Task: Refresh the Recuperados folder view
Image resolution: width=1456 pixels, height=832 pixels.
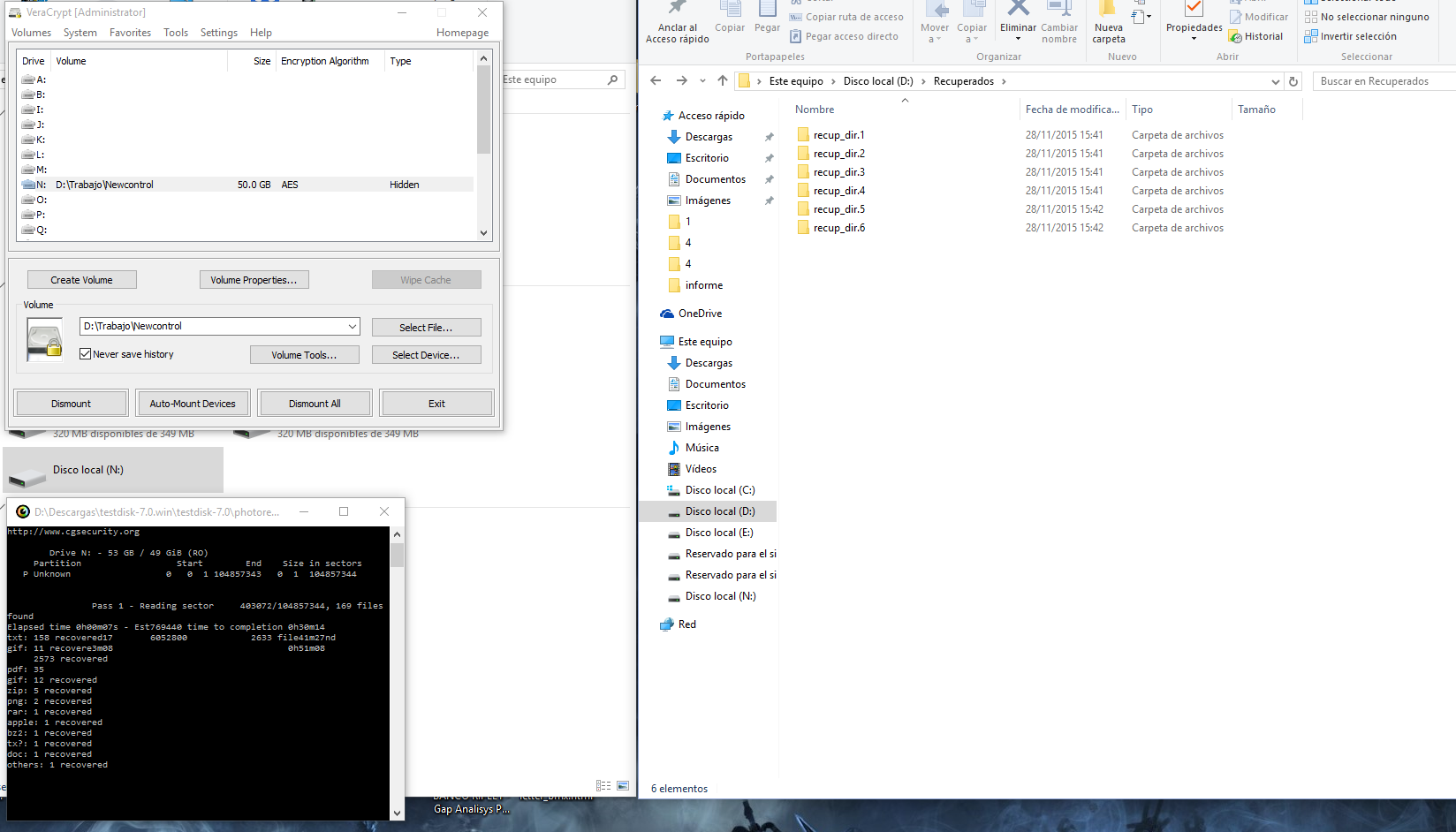Action: pos(1293,81)
